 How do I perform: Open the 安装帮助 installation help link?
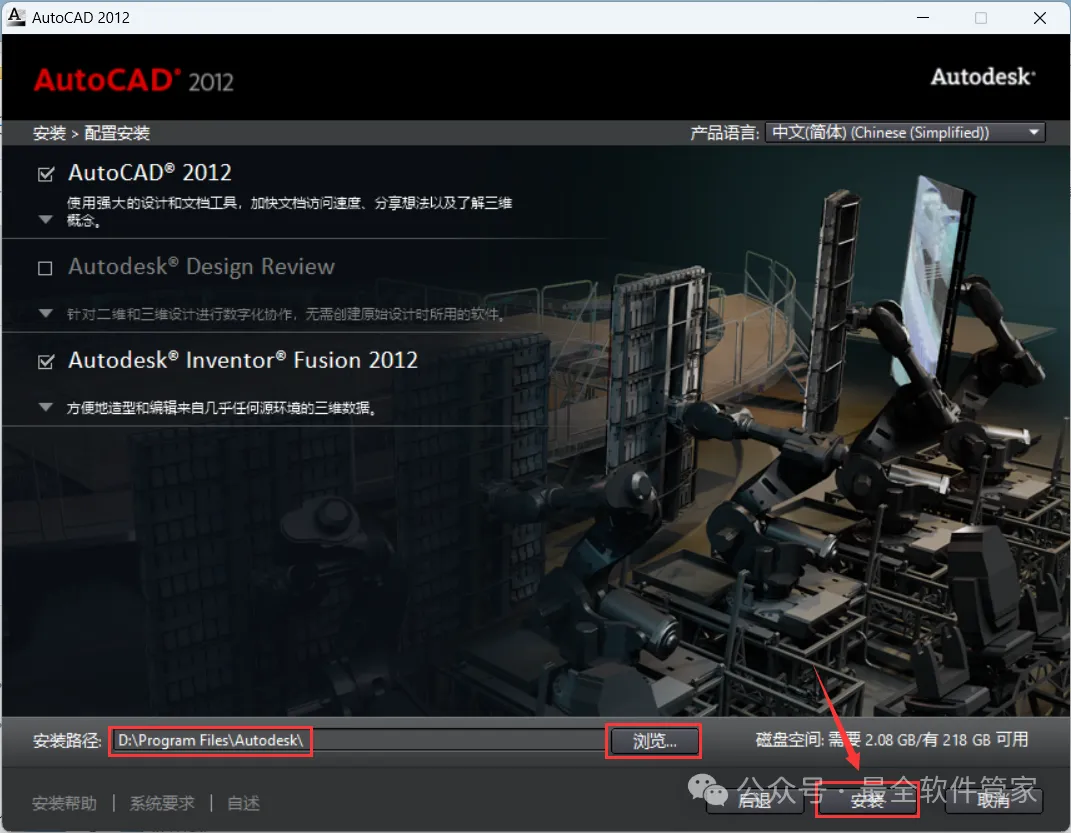click(64, 804)
